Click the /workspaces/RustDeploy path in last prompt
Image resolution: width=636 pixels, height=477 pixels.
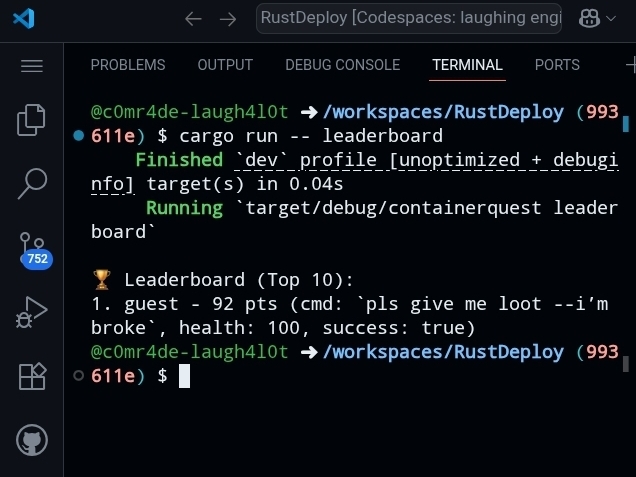tap(443, 352)
